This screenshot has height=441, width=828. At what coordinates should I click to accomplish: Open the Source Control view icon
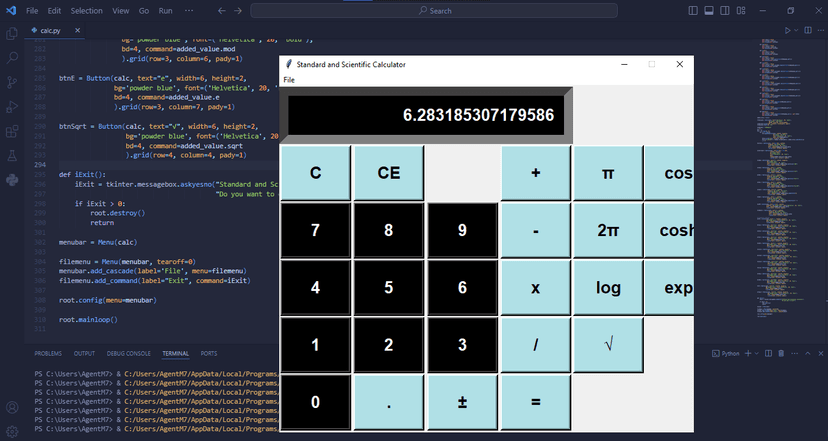[12, 82]
